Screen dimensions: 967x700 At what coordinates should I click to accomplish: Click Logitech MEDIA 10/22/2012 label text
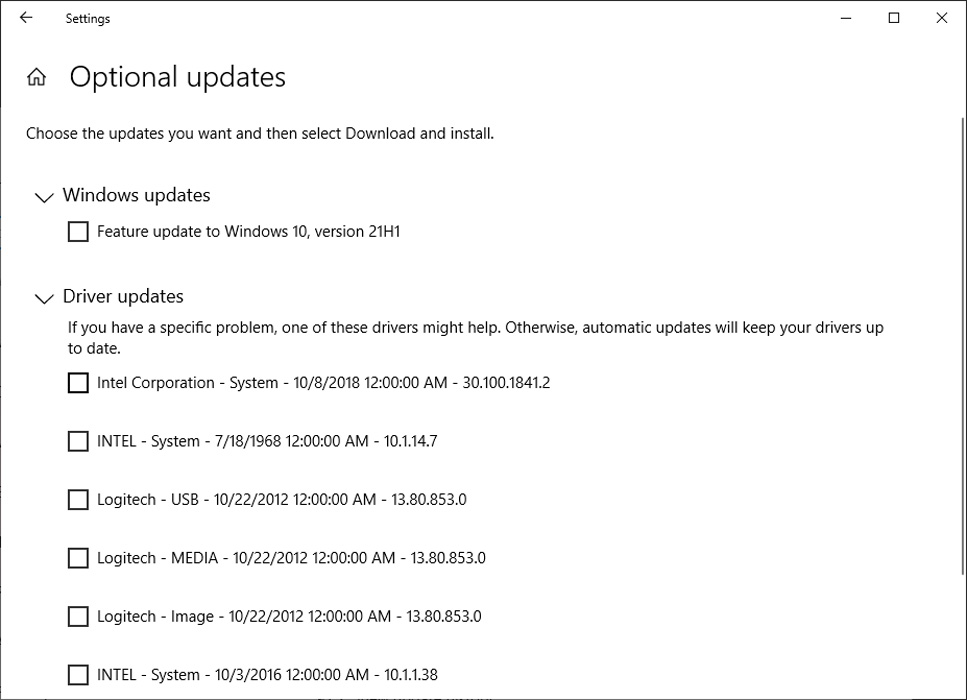(291, 558)
